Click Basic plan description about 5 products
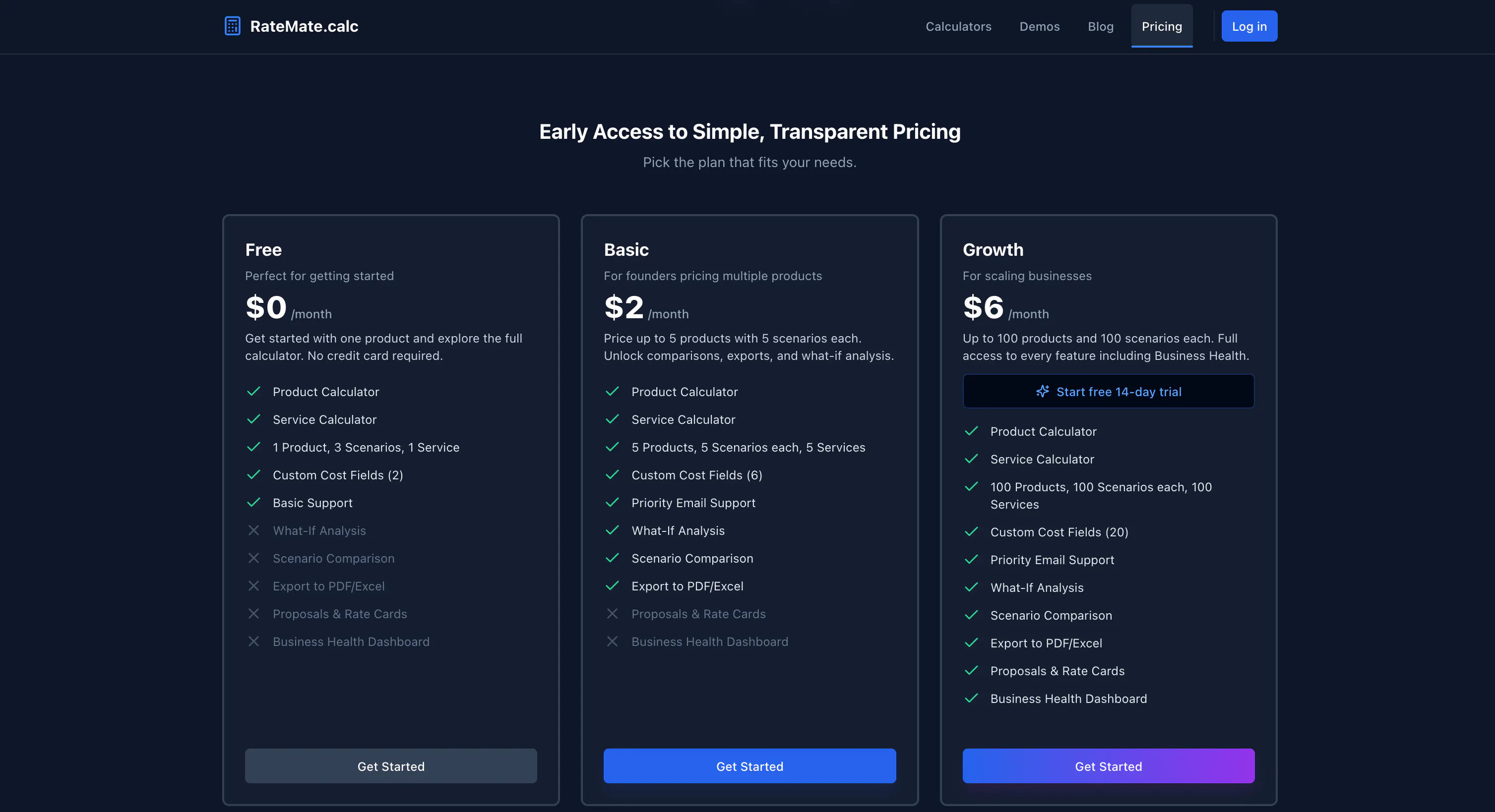This screenshot has height=812, width=1495. click(748, 347)
